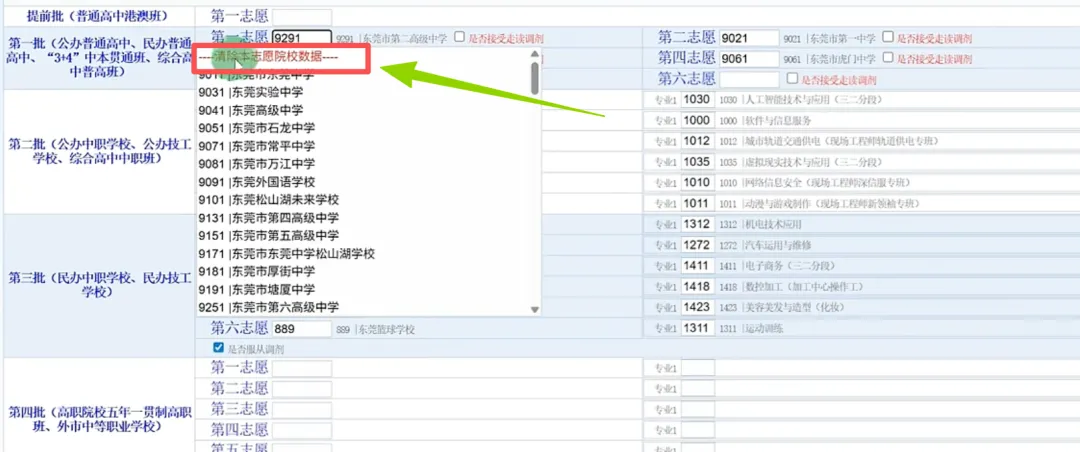Screen dimensions: 1080x452
Task: Focus the 第四批 第一志愿 empty input
Action: click(x=302, y=369)
